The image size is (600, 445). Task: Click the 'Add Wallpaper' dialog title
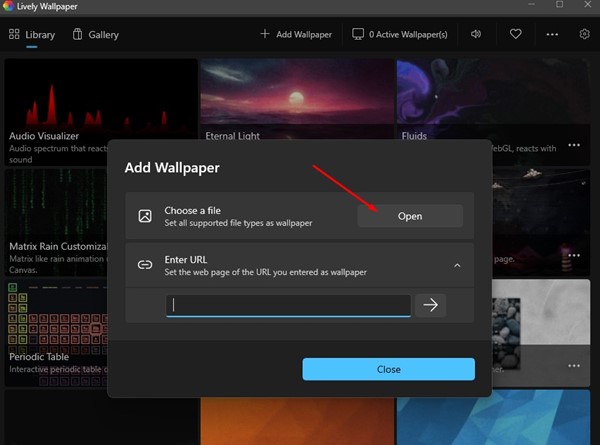point(172,168)
